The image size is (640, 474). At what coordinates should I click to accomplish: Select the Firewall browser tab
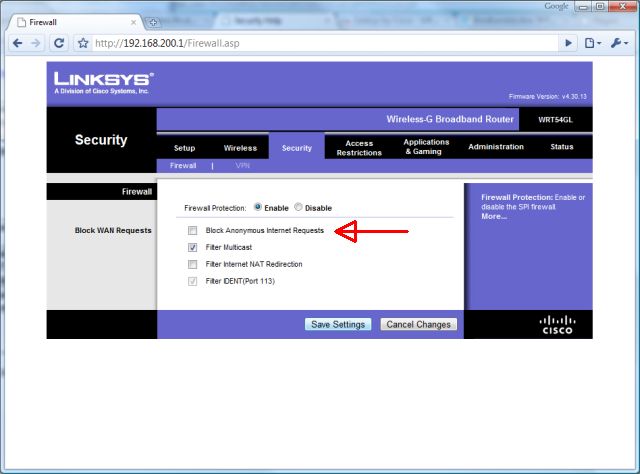click(x=76, y=22)
